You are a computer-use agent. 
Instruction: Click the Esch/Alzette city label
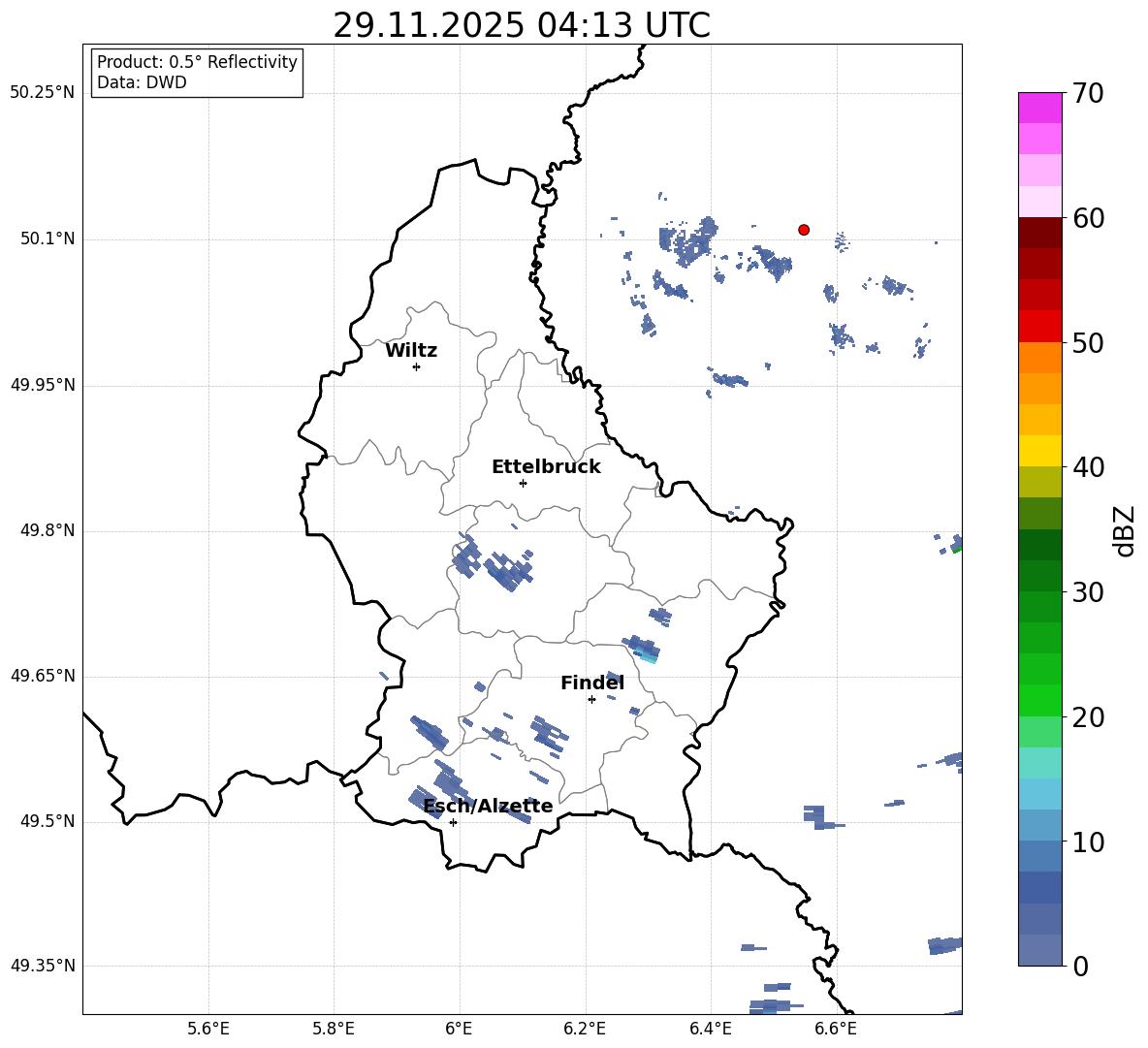[x=488, y=807]
